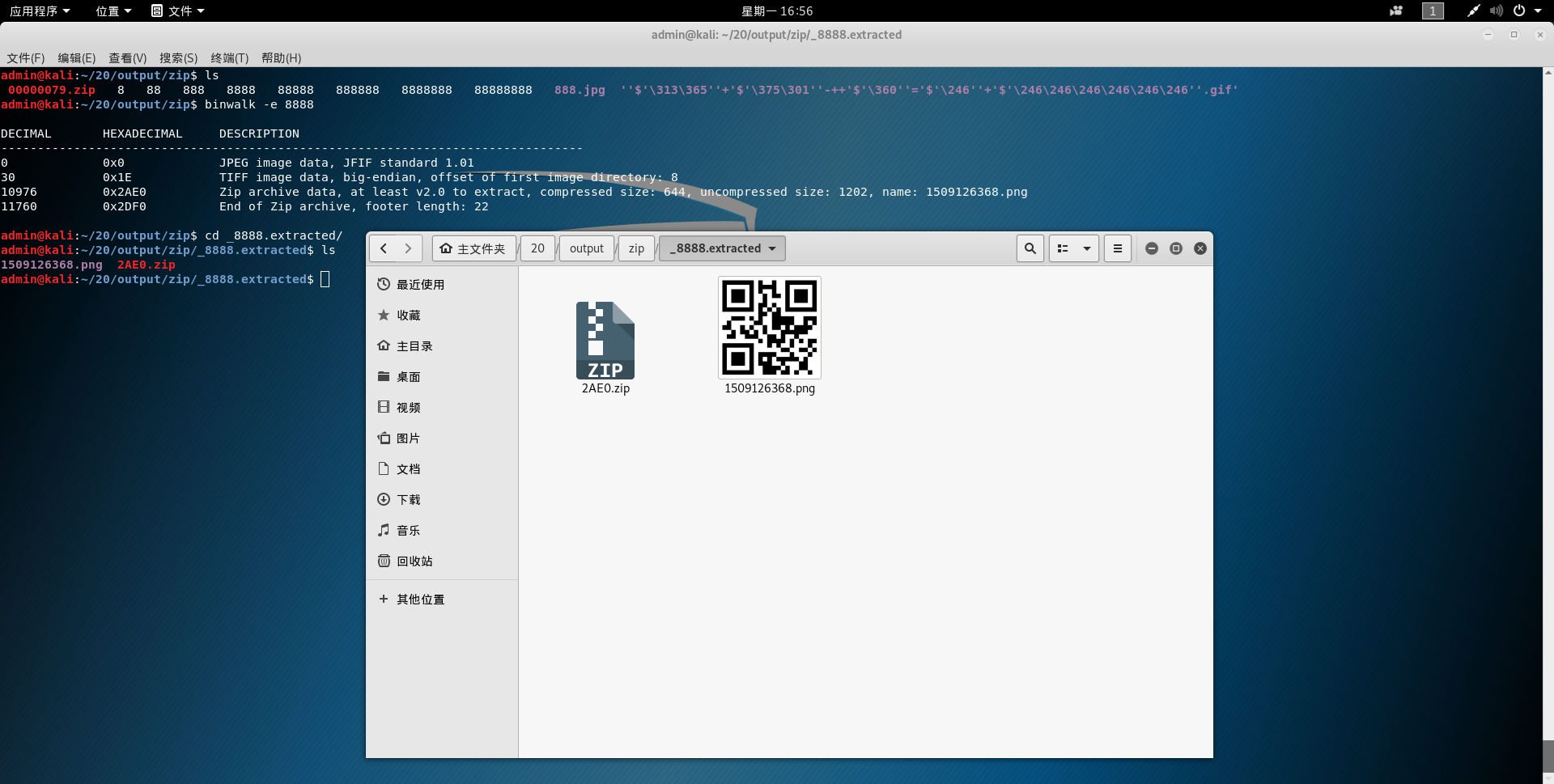Screen dimensions: 1554x784
Task: Toggle the list view mode in Files
Action: (x=1064, y=248)
